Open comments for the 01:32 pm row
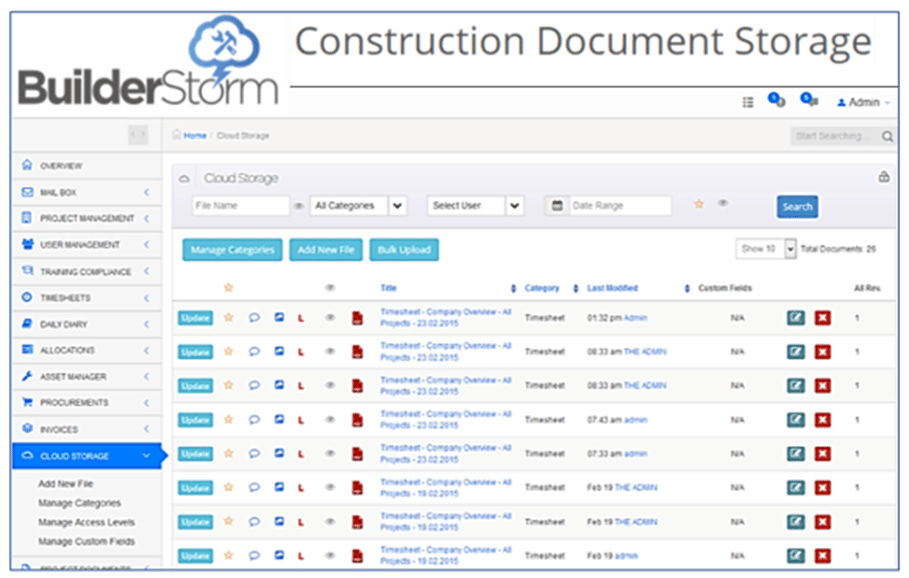 254,318
